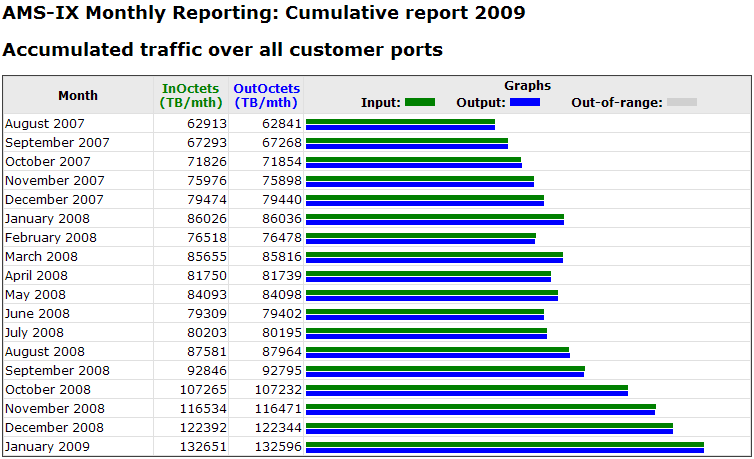Screen dimensions: 754x459
Task: Select the August 2008 row label
Action: point(45,352)
